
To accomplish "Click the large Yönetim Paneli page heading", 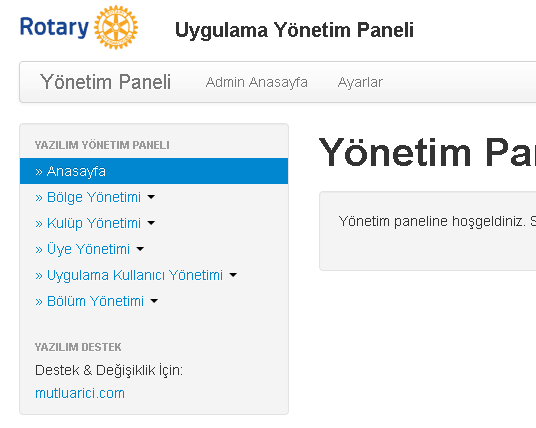I will coord(427,152).
